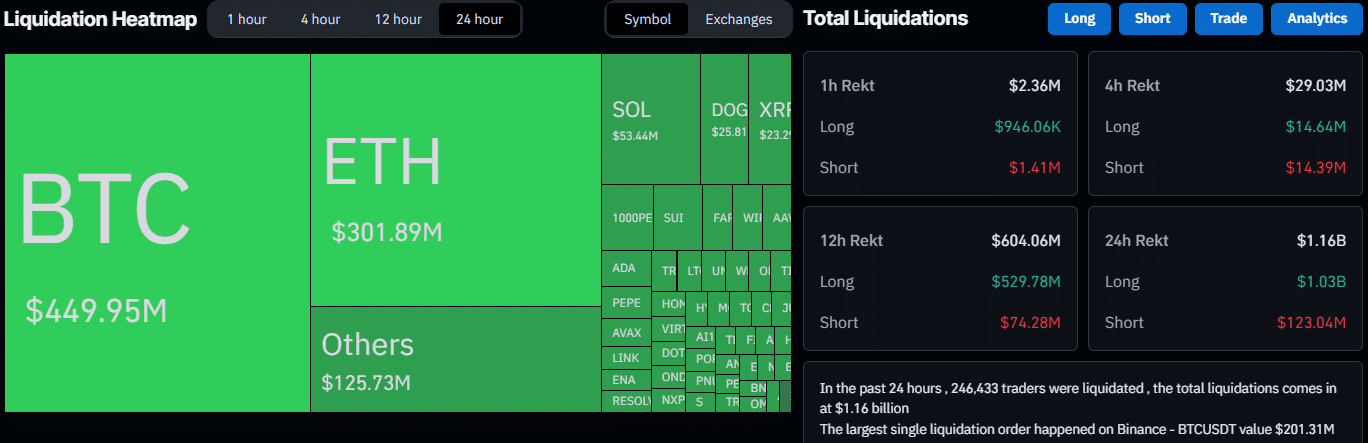1368x443 pixels.
Task: Select the 1 hour timeframe tab
Action: (245, 19)
